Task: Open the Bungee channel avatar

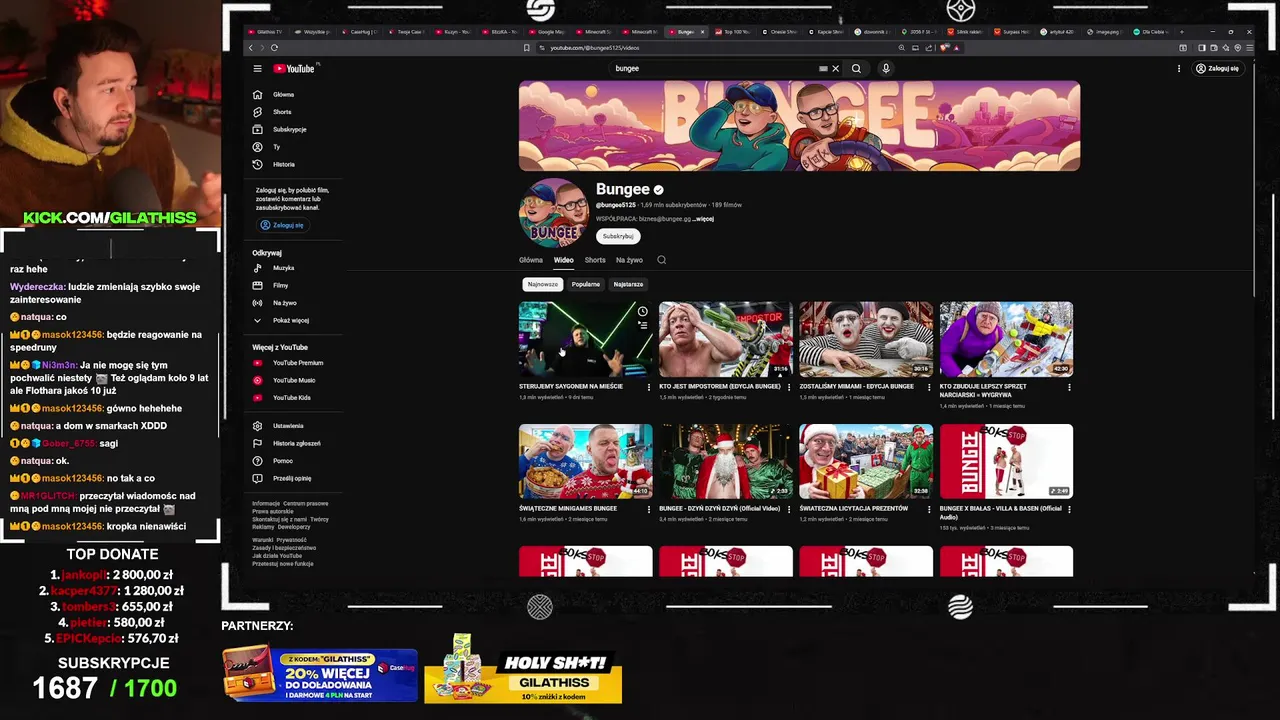Action: tap(553, 213)
